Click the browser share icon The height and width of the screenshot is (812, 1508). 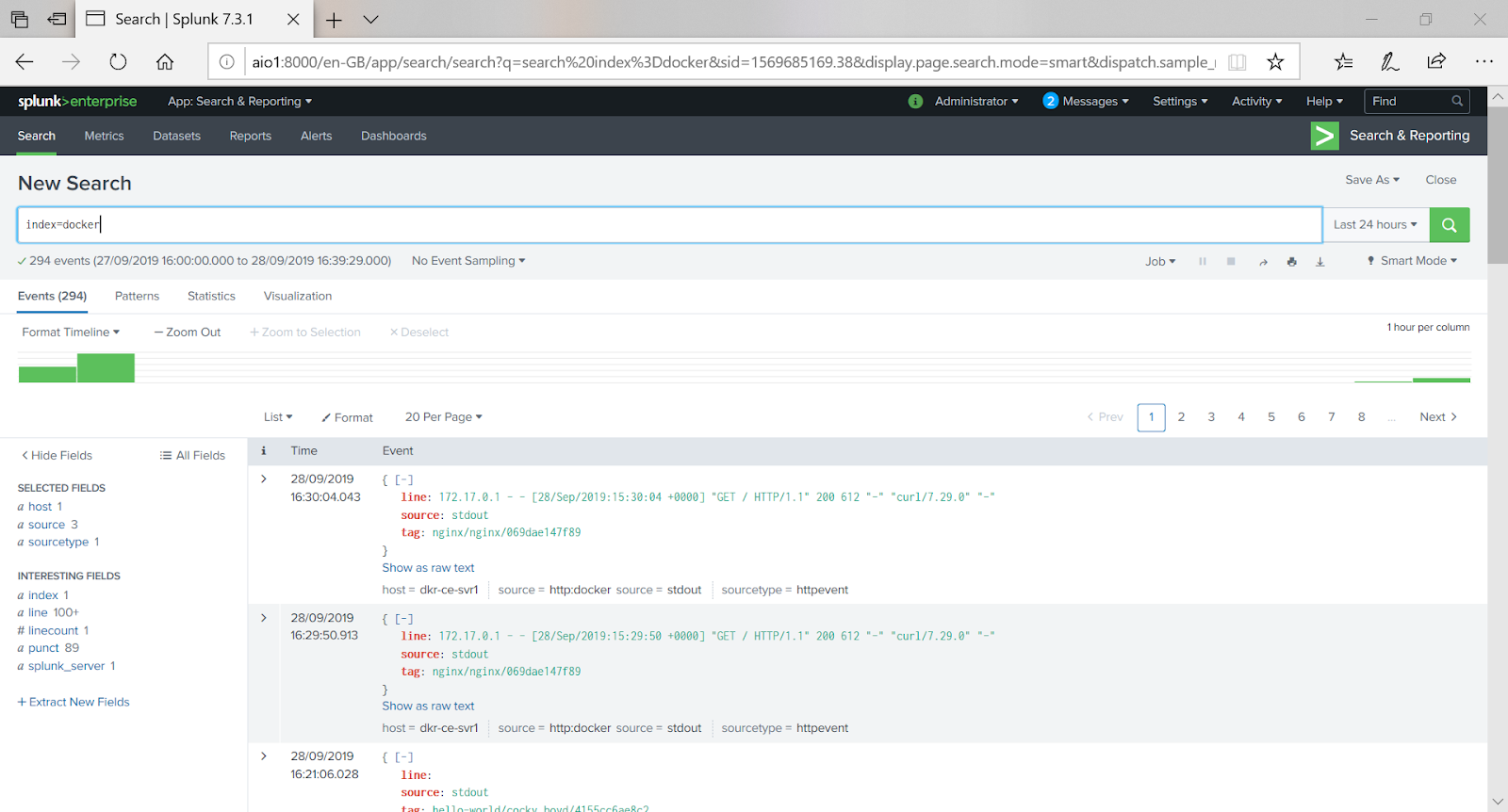1436,61
